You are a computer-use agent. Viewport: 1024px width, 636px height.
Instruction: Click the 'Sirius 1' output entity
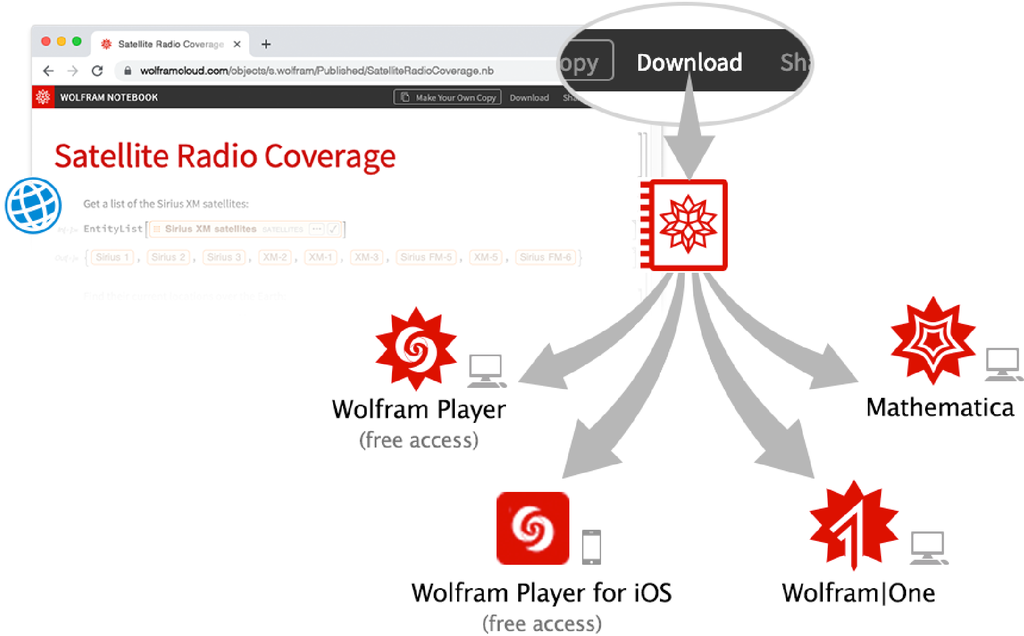(x=112, y=257)
